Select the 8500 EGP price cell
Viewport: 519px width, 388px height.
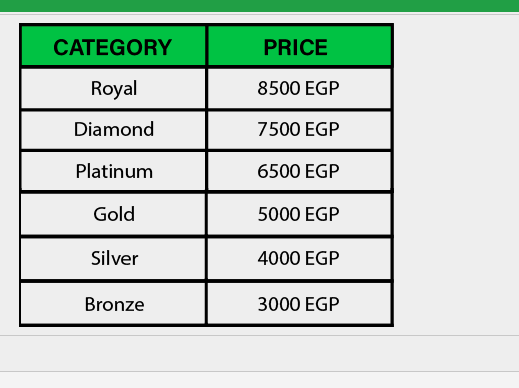pyautogui.click(x=299, y=89)
